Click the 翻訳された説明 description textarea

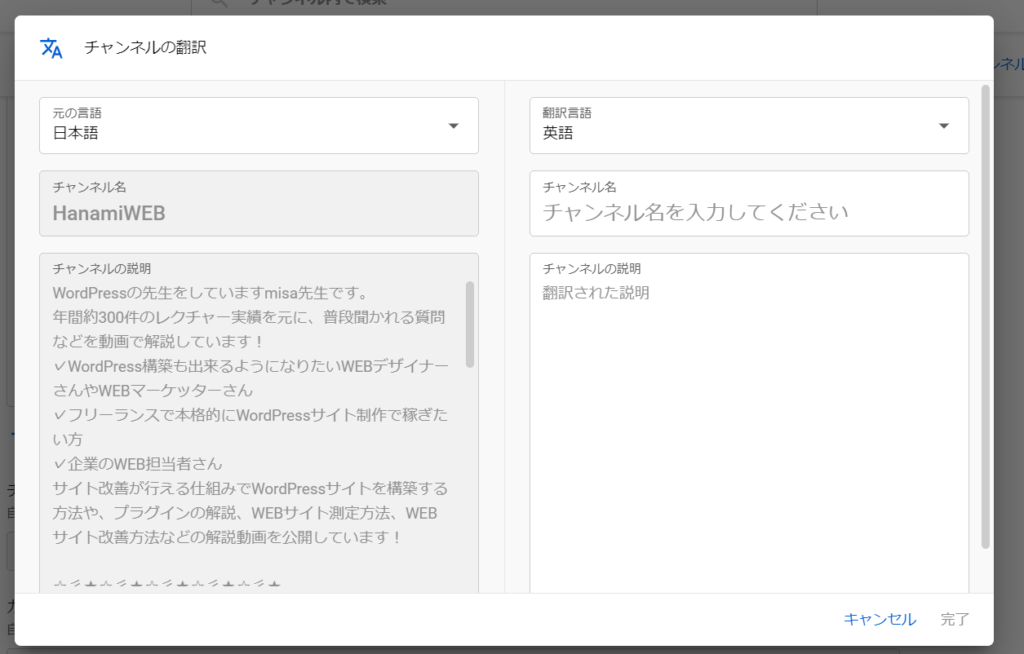tap(748, 420)
